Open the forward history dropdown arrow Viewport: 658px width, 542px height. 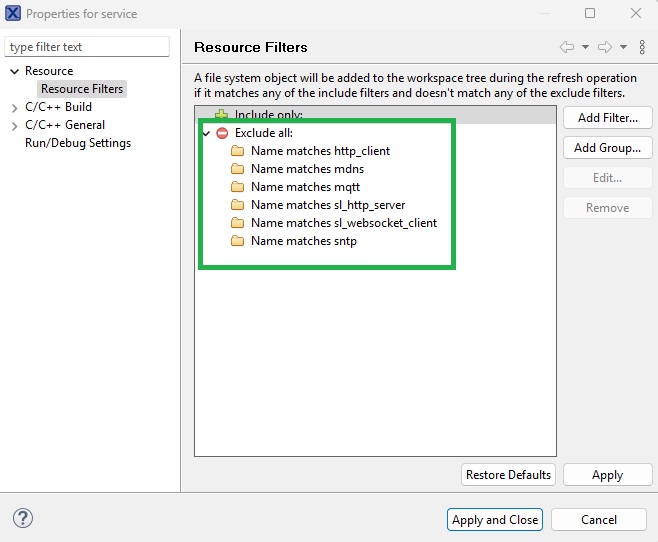(x=624, y=47)
